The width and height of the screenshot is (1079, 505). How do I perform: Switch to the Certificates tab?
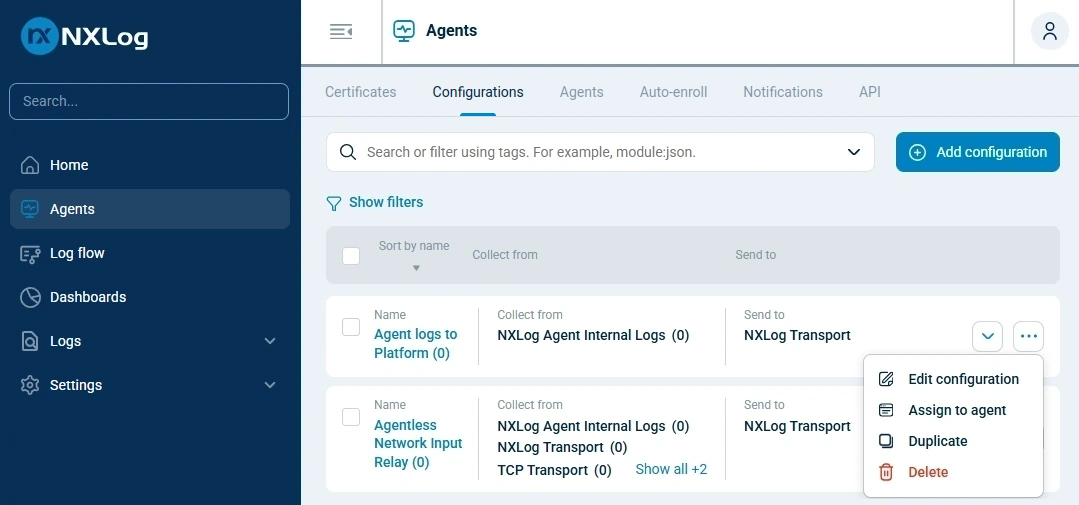361,92
